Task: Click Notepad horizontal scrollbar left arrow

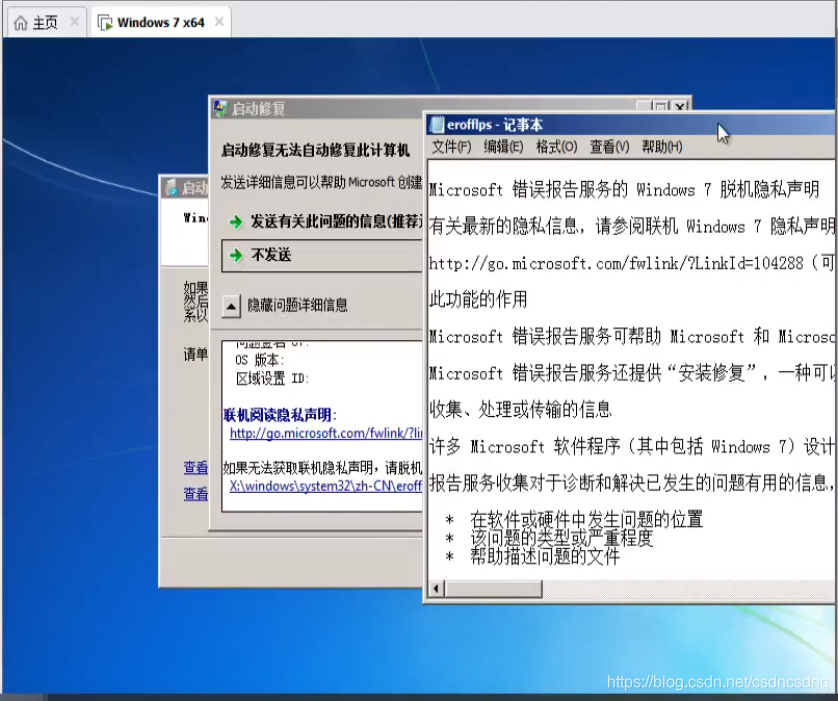Action: tap(436, 589)
